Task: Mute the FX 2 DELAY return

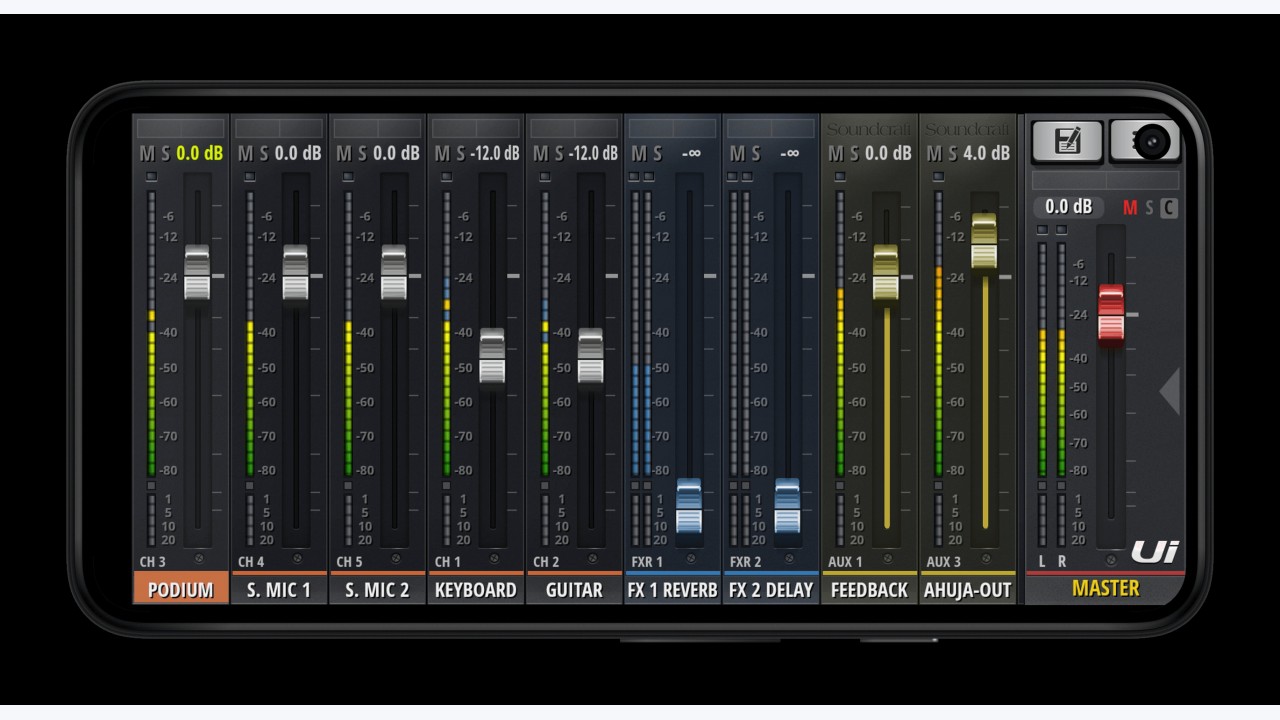Action: point(737,154)
